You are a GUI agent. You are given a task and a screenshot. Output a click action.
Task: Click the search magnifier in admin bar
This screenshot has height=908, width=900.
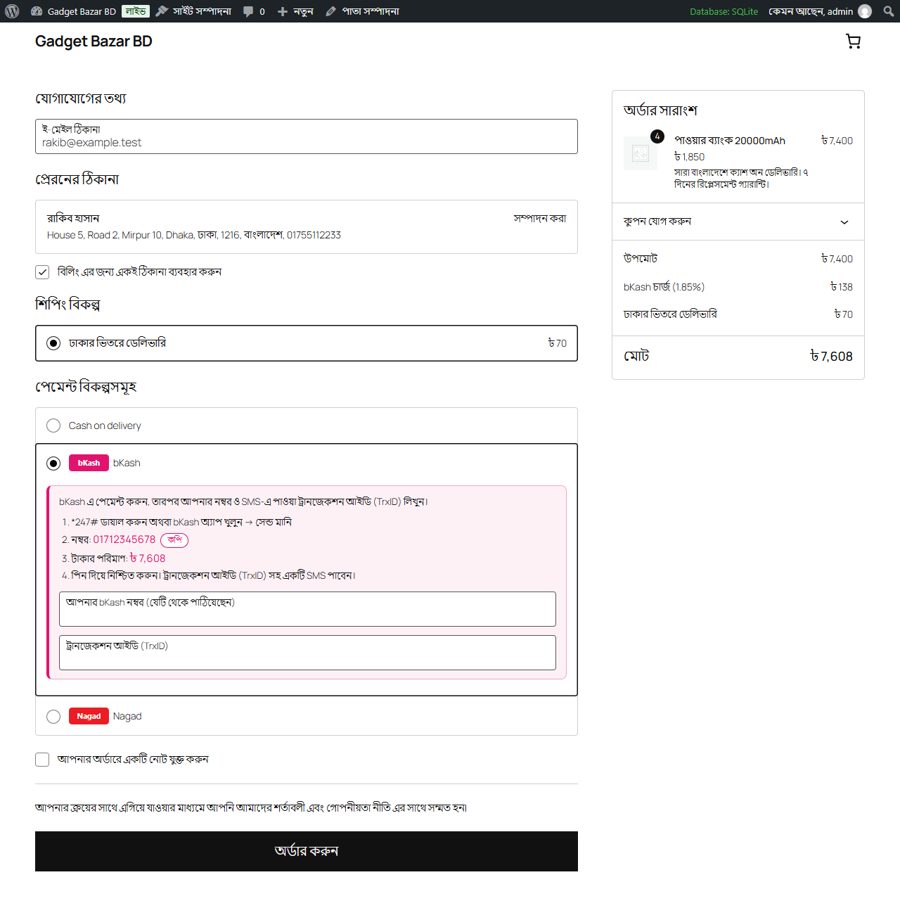(888, 11)
